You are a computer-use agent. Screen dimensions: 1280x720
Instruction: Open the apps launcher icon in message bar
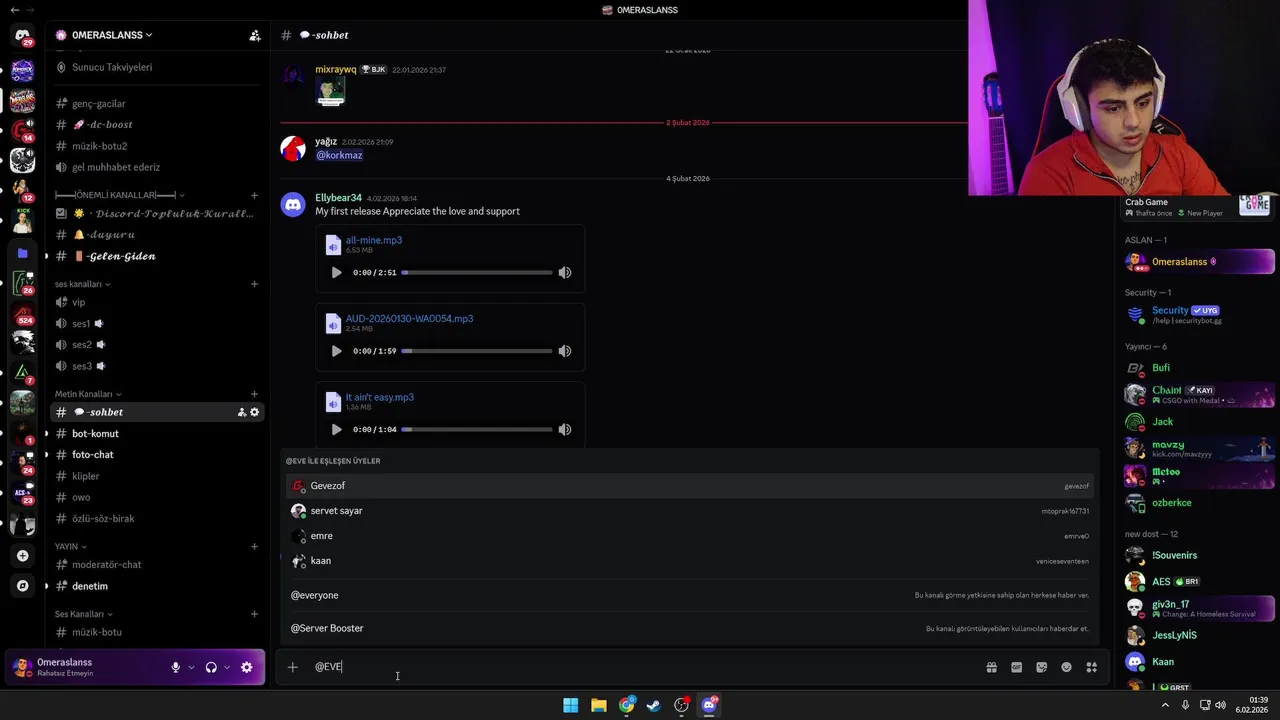click(x=1091, y=667)
